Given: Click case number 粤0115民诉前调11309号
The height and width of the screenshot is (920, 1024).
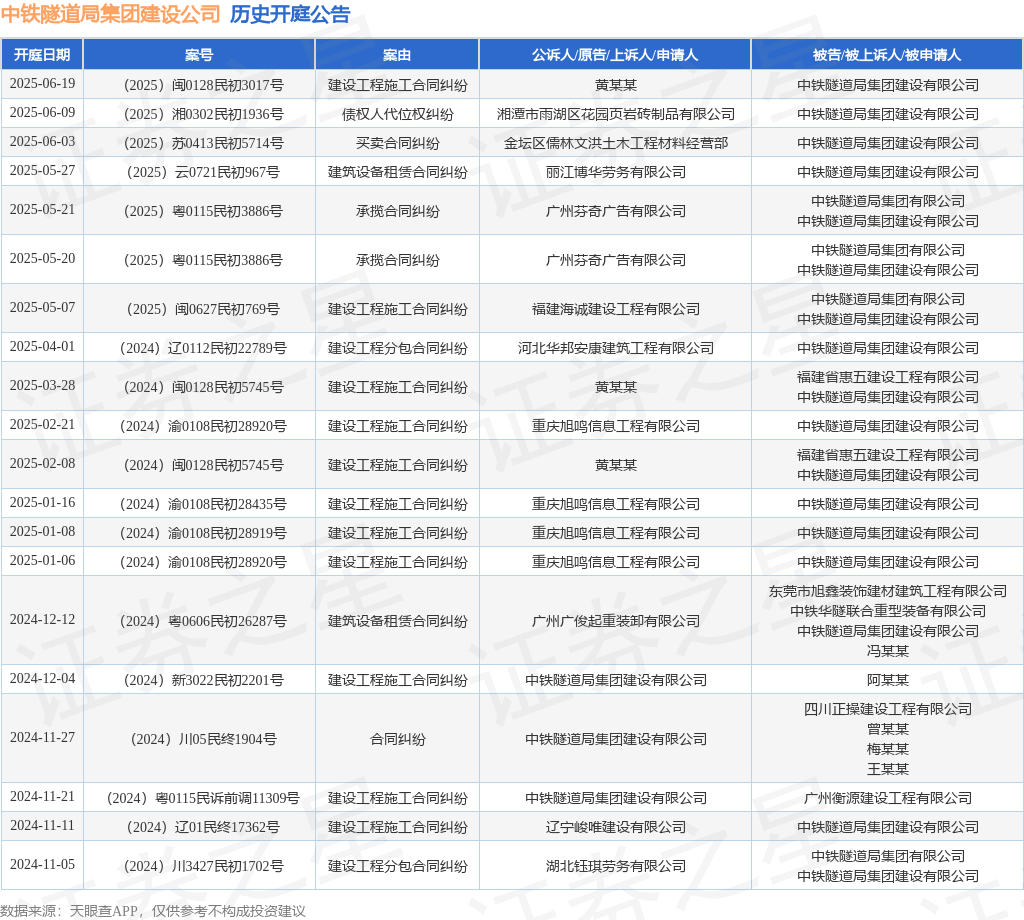Looking at the screenshot, I should pyautogui.click(x=204, y=799).
